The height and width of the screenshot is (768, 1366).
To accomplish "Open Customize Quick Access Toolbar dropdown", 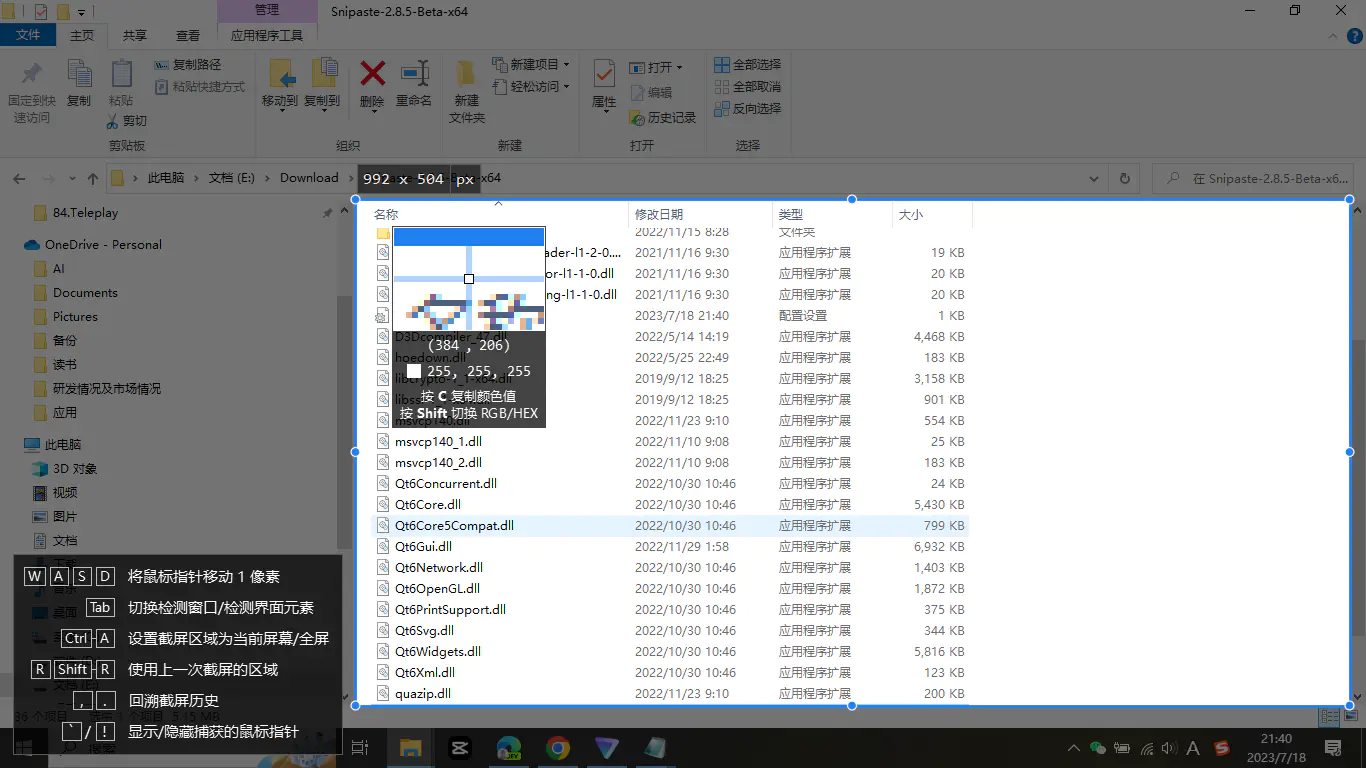I will click(x=82, y=12).
